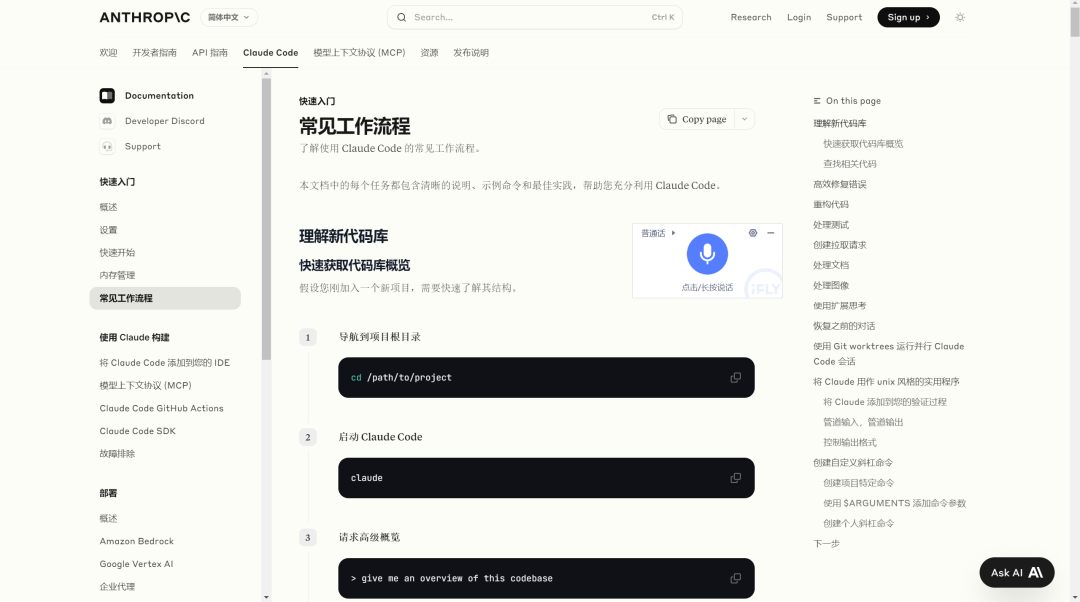Viewport: 1080px width, 602px height.
Task: Open 概述 under 快速入门 in sidebar
Action: 108,207
